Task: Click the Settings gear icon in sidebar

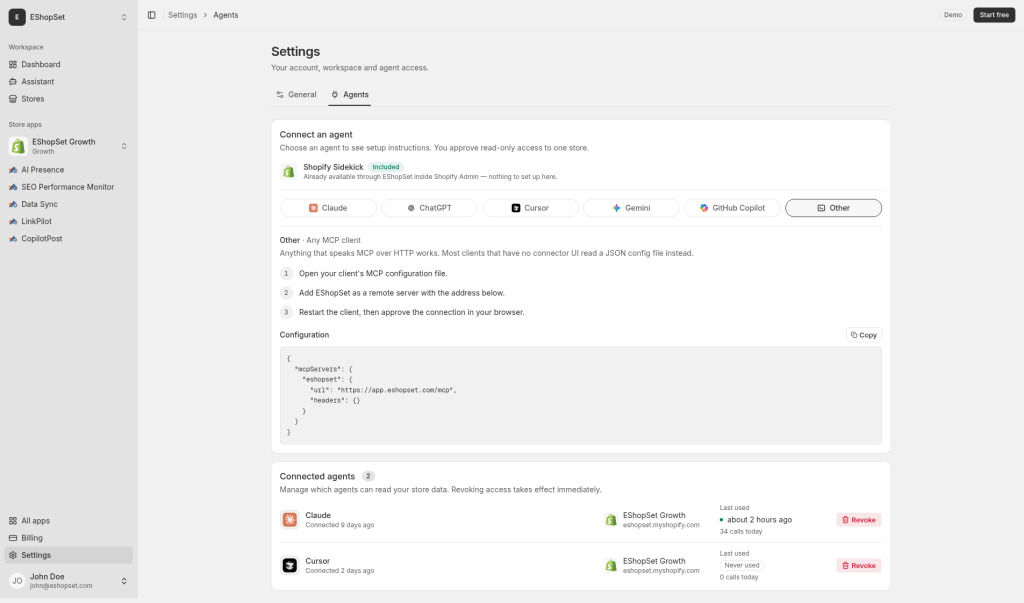Action: (x=13, y=555)
